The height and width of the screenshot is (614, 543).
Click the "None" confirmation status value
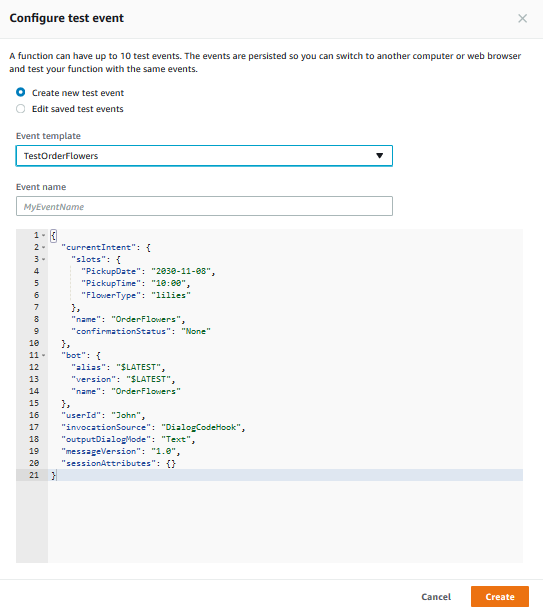click(x=196, y=331)
